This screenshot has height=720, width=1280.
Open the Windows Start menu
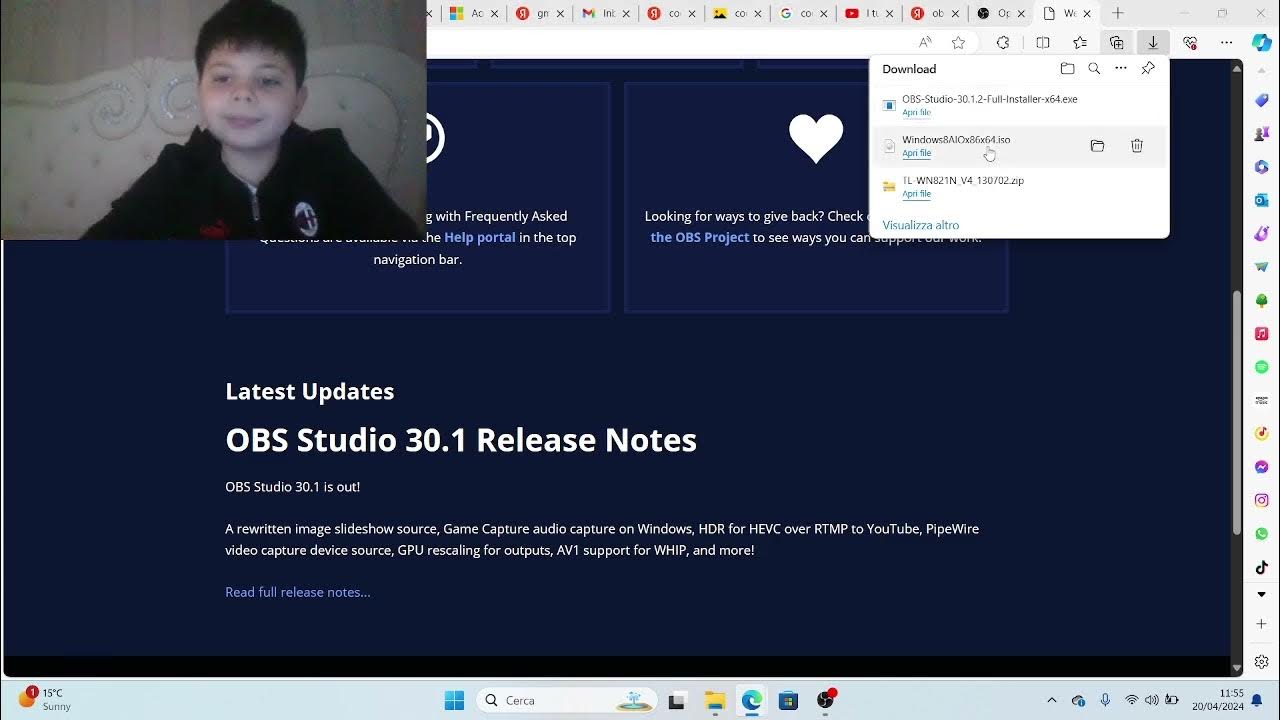point(454,700)
